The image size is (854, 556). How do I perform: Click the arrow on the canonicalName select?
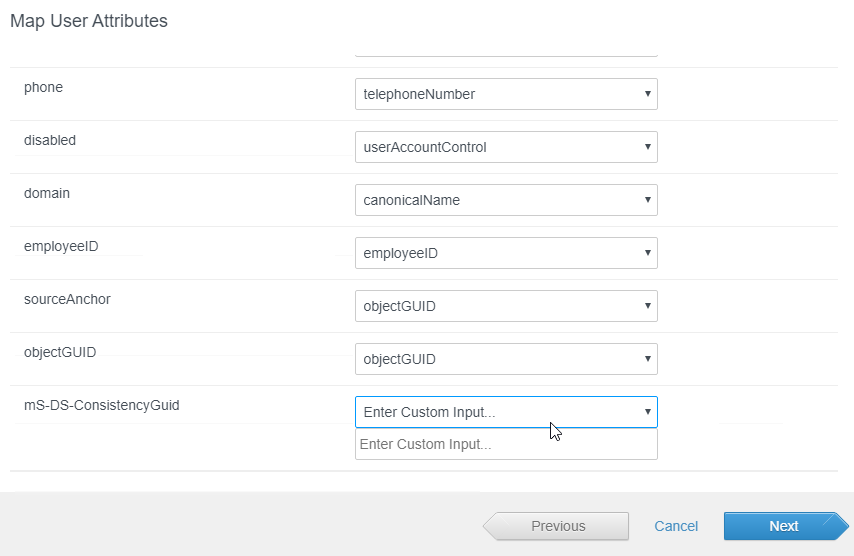(x=648, y=200)
